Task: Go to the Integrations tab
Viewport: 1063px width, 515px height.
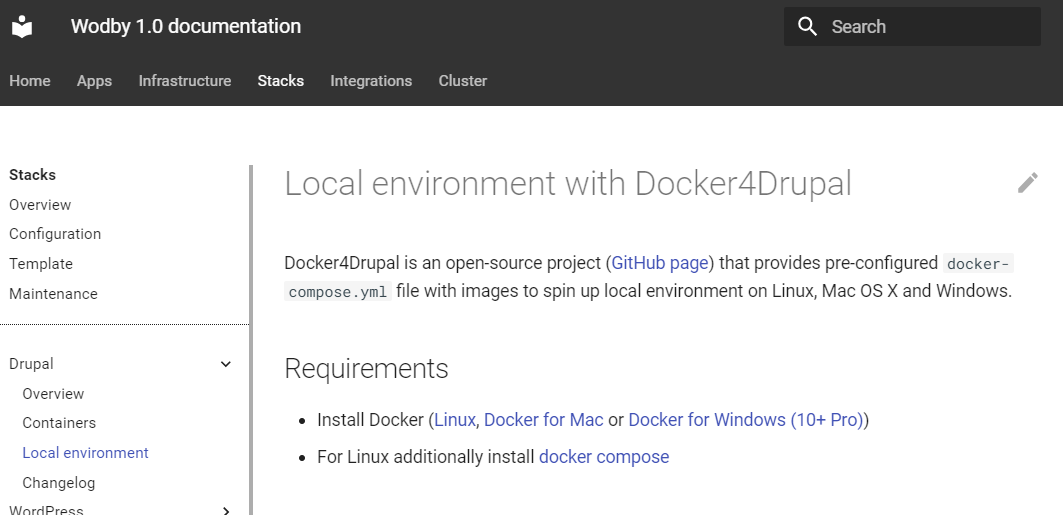Action: click(371, 81)
